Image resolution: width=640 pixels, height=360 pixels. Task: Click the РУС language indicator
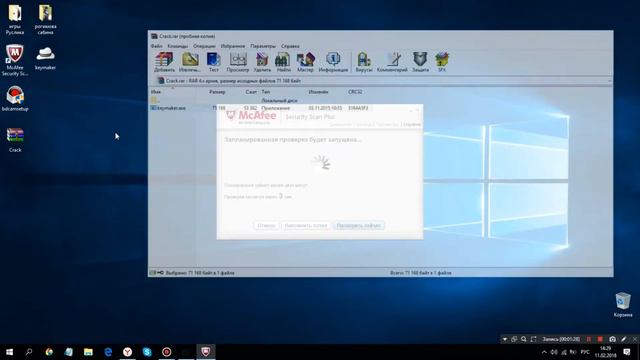tap(585, 352)
